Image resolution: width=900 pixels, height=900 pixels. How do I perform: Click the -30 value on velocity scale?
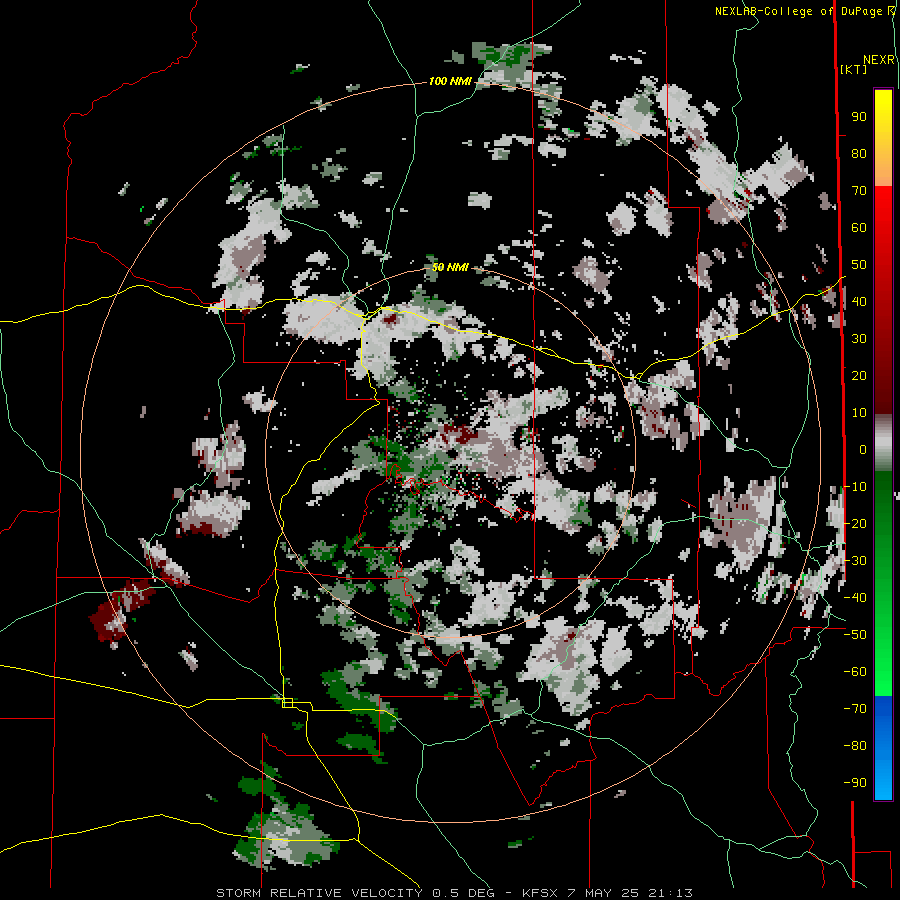tap(855, 561)
